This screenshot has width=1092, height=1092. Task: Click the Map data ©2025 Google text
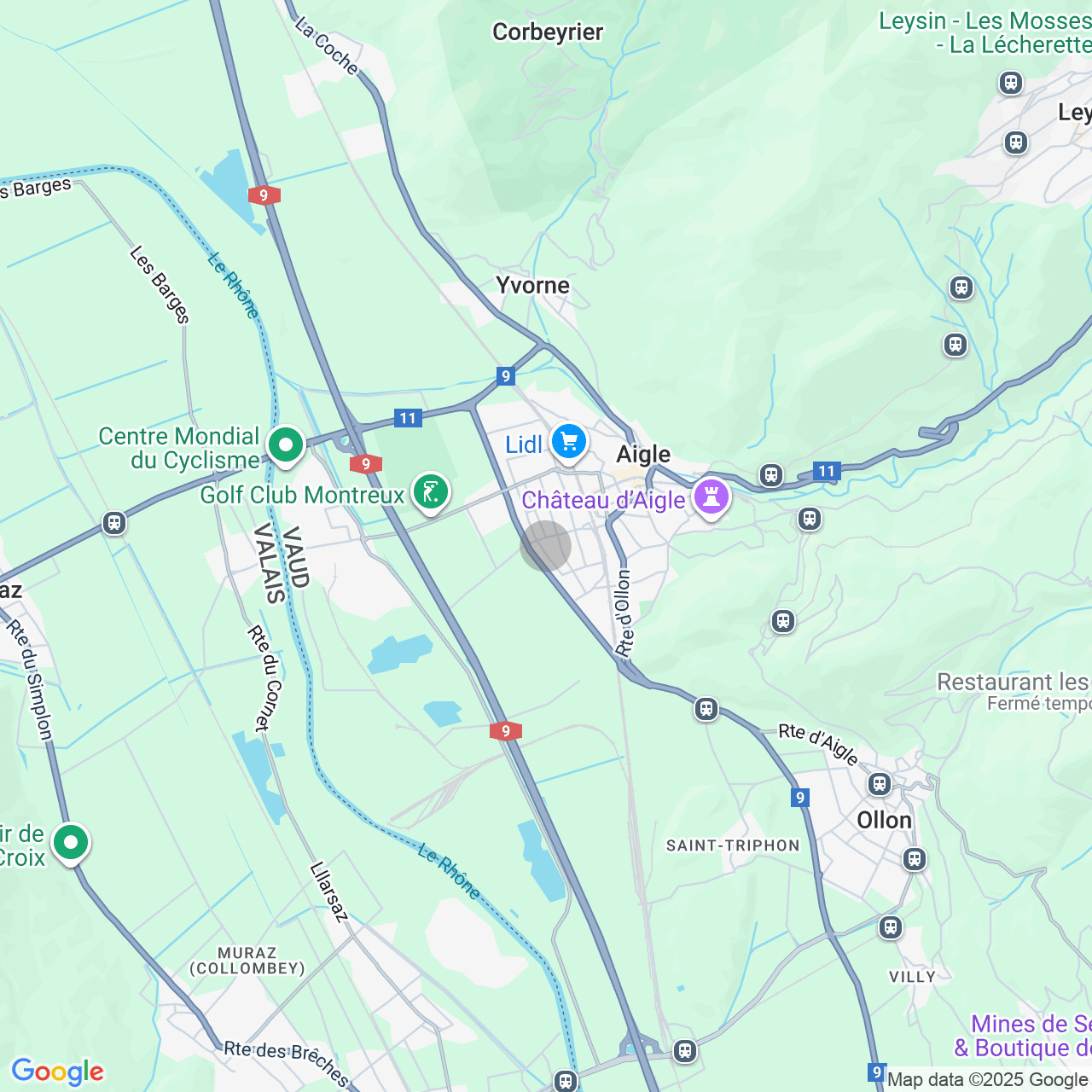click(987, 1079)
